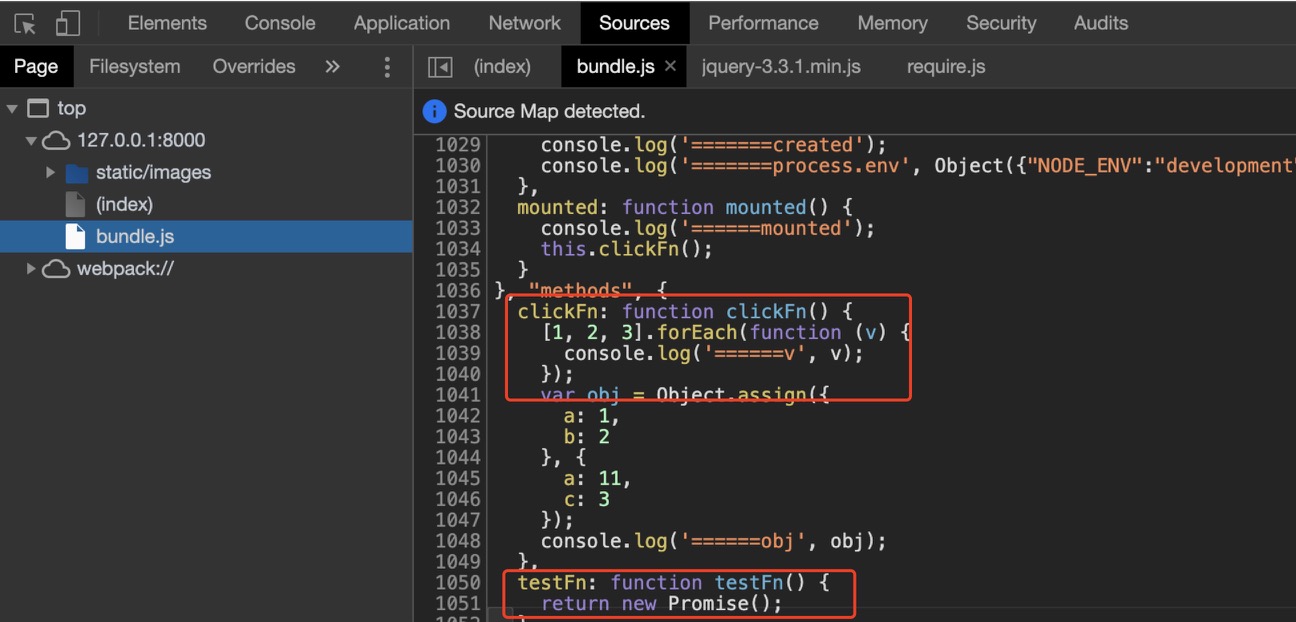Expand the webpack:// tree node
The height and width of the screenshot is (622, 1296).
31,269
